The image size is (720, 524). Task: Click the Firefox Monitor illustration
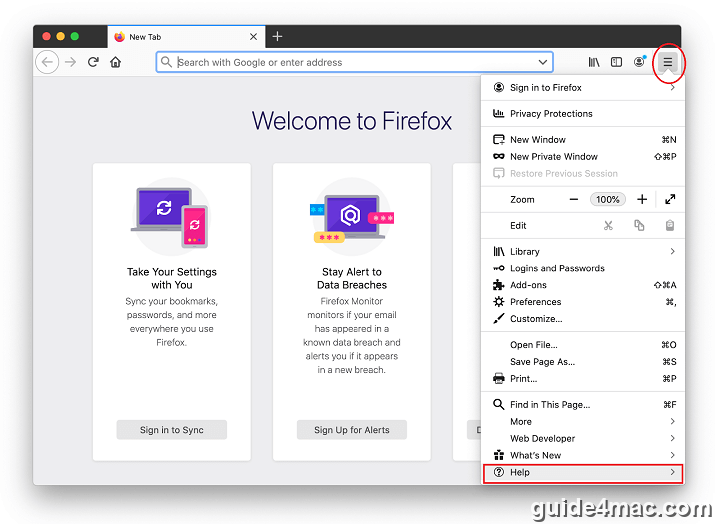352,217
